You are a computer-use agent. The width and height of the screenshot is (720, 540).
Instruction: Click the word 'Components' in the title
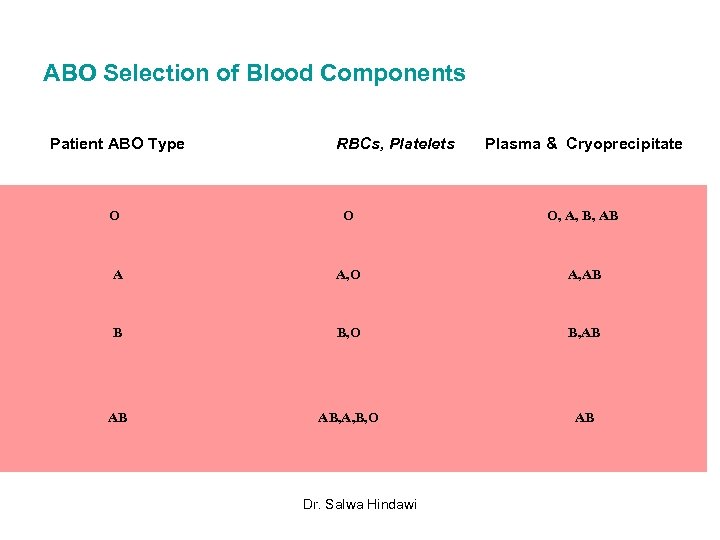404,73
